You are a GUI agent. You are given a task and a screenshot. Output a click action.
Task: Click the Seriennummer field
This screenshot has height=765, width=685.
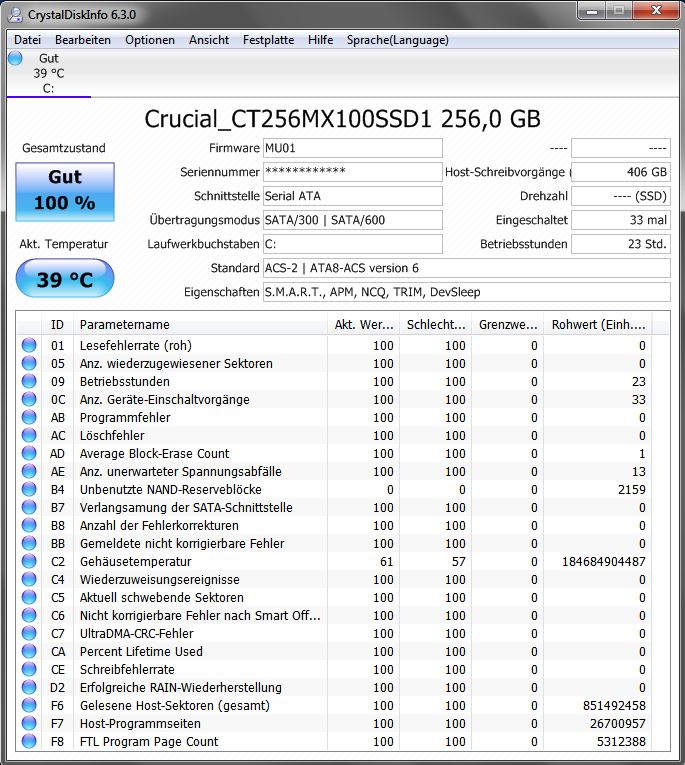(353, 172)
